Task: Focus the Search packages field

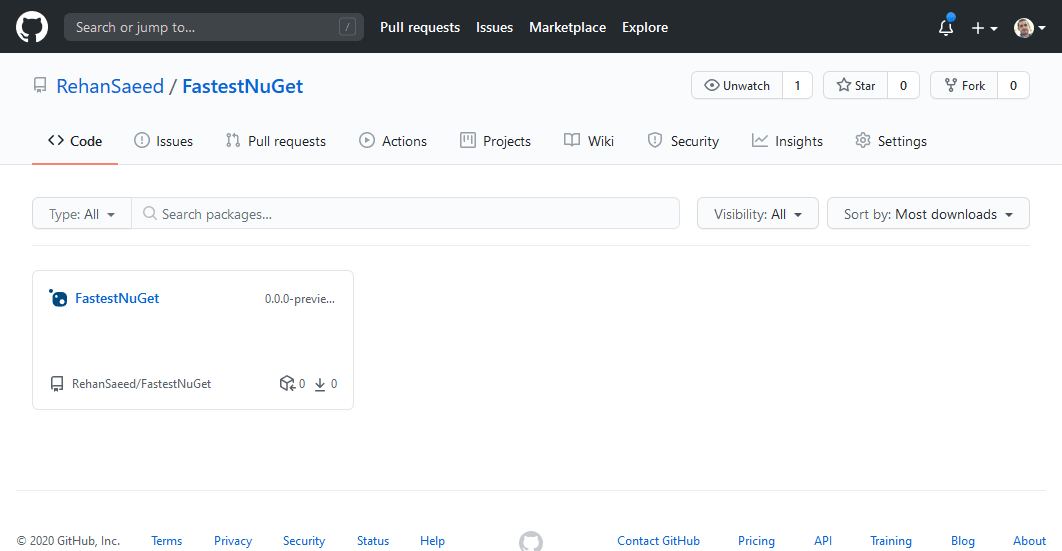Action: point(405,214)
